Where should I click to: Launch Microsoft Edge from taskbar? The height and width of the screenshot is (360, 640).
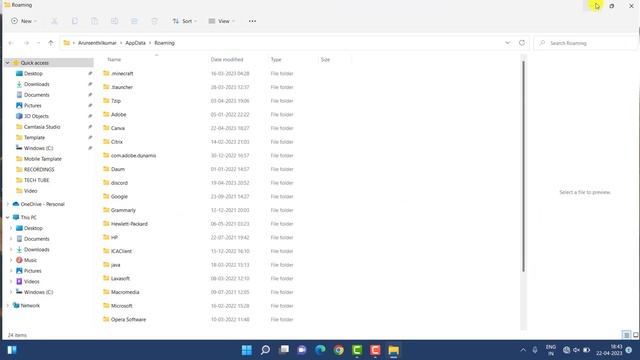[320, 350]
